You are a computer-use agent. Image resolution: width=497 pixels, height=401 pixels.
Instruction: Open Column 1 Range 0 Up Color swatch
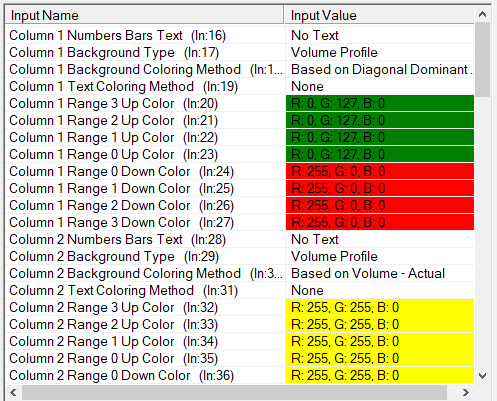(380, 154)
